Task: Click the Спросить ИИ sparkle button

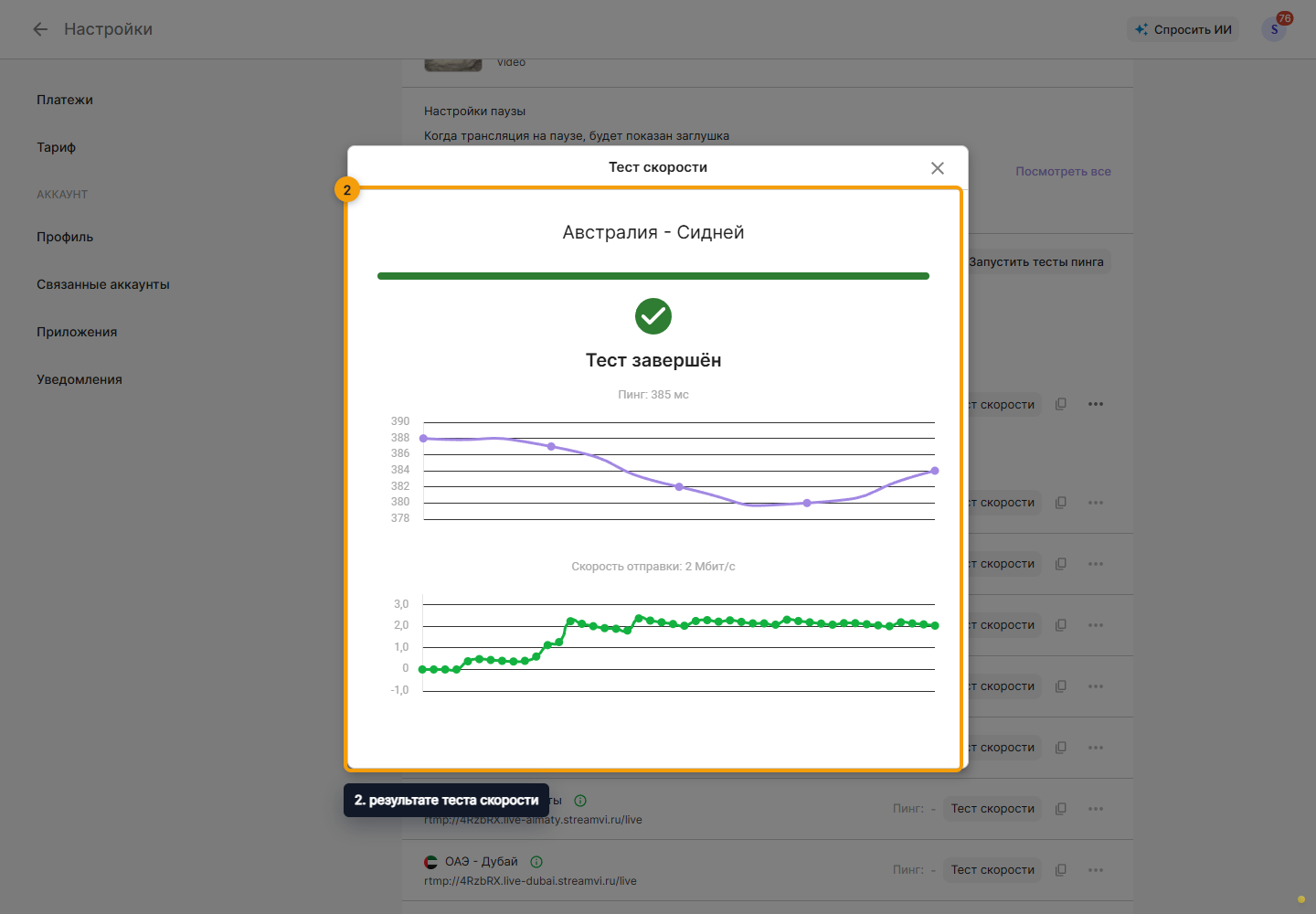Action: (1183, 29)
